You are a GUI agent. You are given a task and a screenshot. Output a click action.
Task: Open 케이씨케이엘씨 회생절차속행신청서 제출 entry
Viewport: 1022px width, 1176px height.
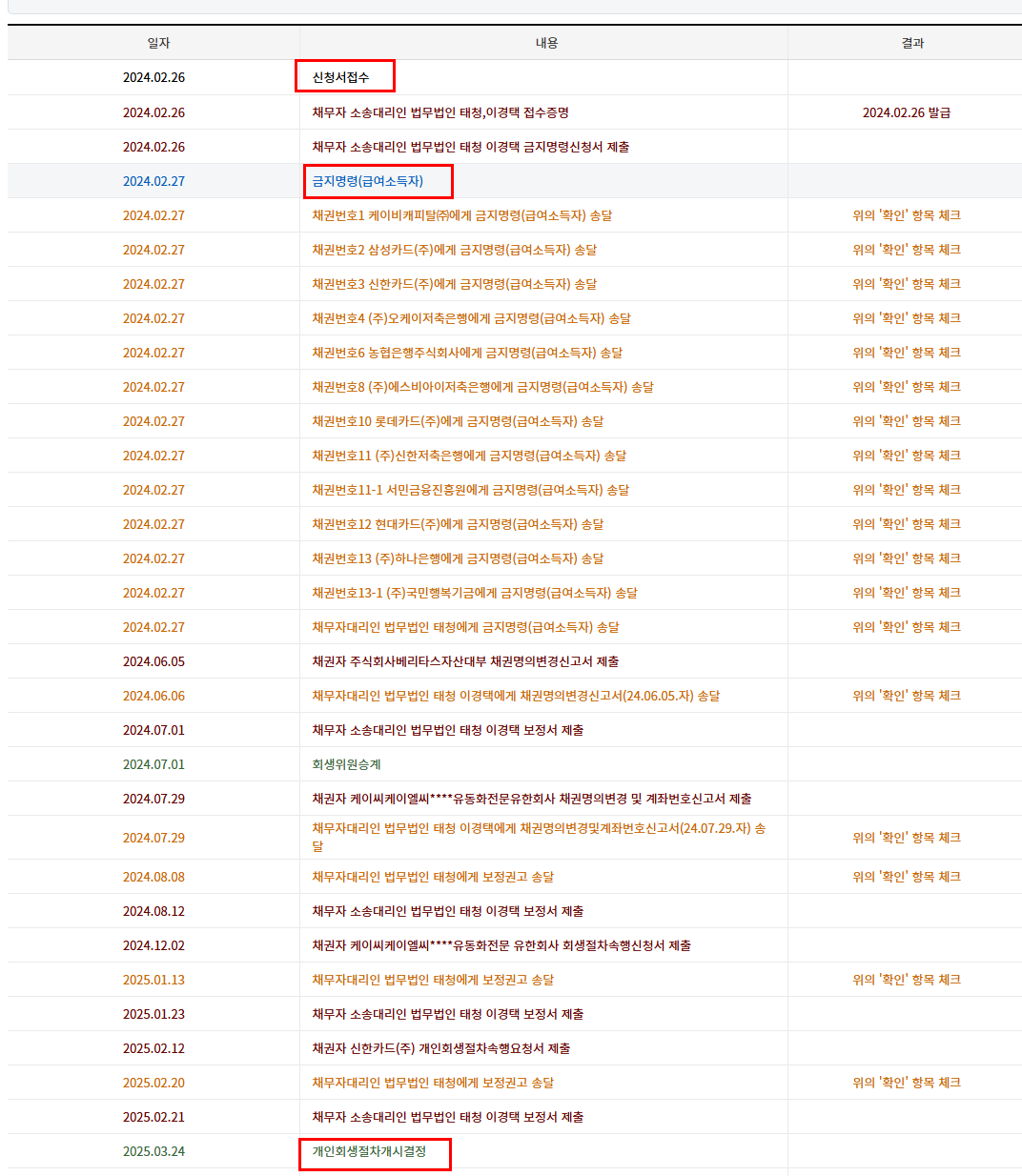501,945
